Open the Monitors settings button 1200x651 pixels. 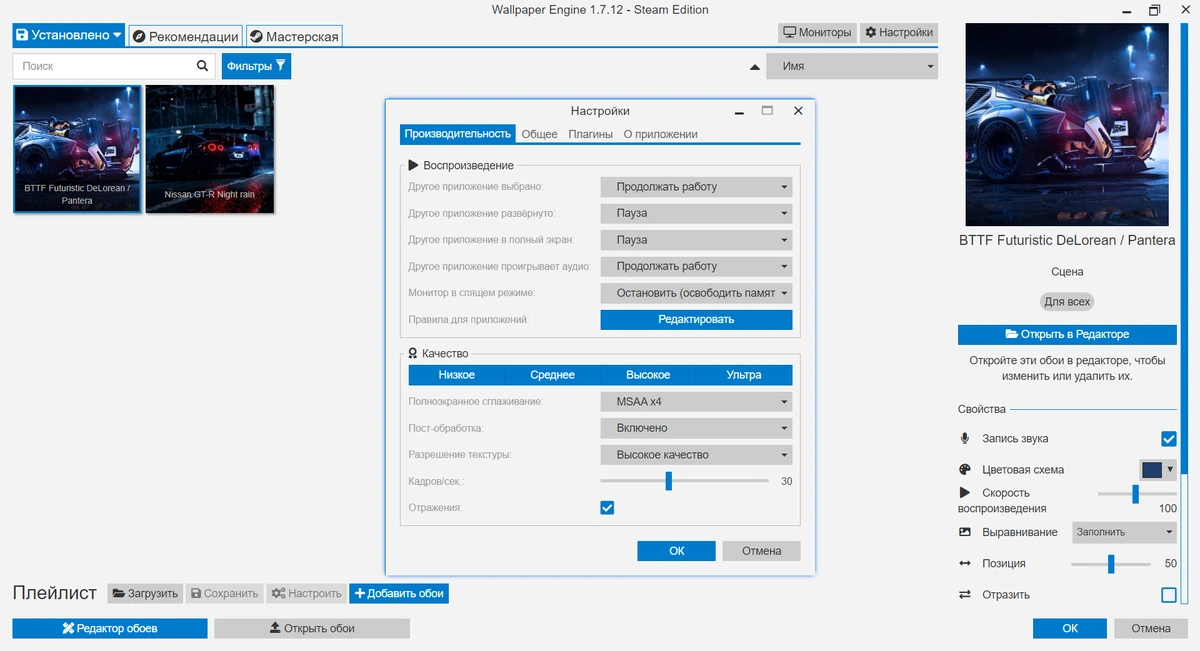(x=817, y=32)
